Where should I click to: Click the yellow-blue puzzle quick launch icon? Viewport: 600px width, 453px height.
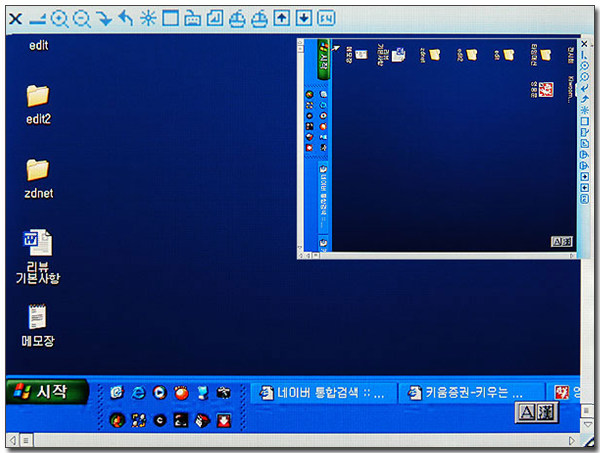139,420
